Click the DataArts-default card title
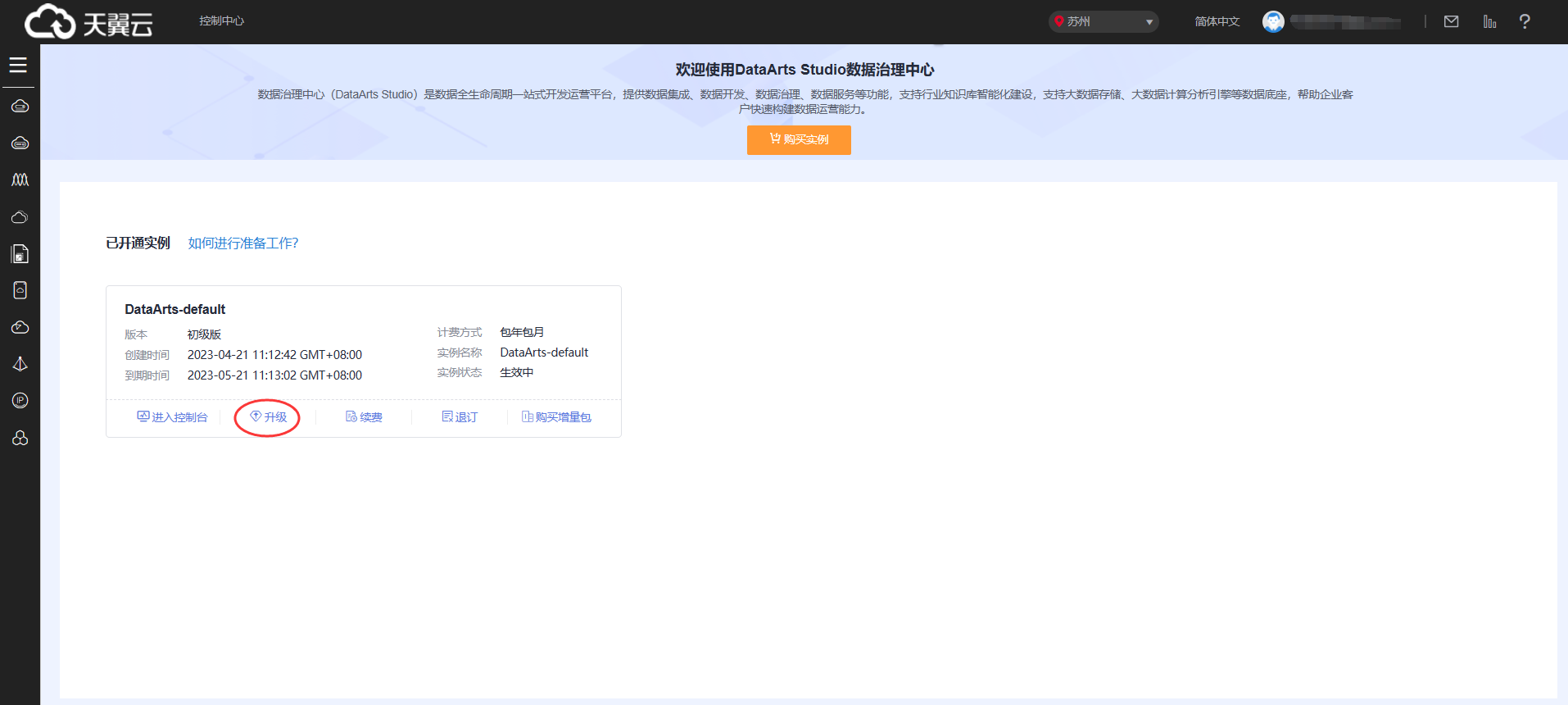This screenshot has height=705, width=1568. point(174,309)
